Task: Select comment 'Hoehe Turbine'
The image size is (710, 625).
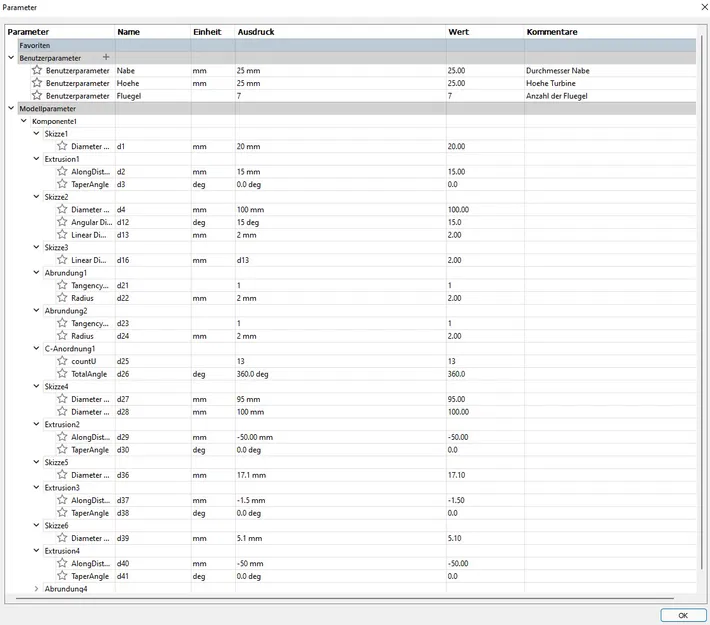Action: click(x=551, y=83)
